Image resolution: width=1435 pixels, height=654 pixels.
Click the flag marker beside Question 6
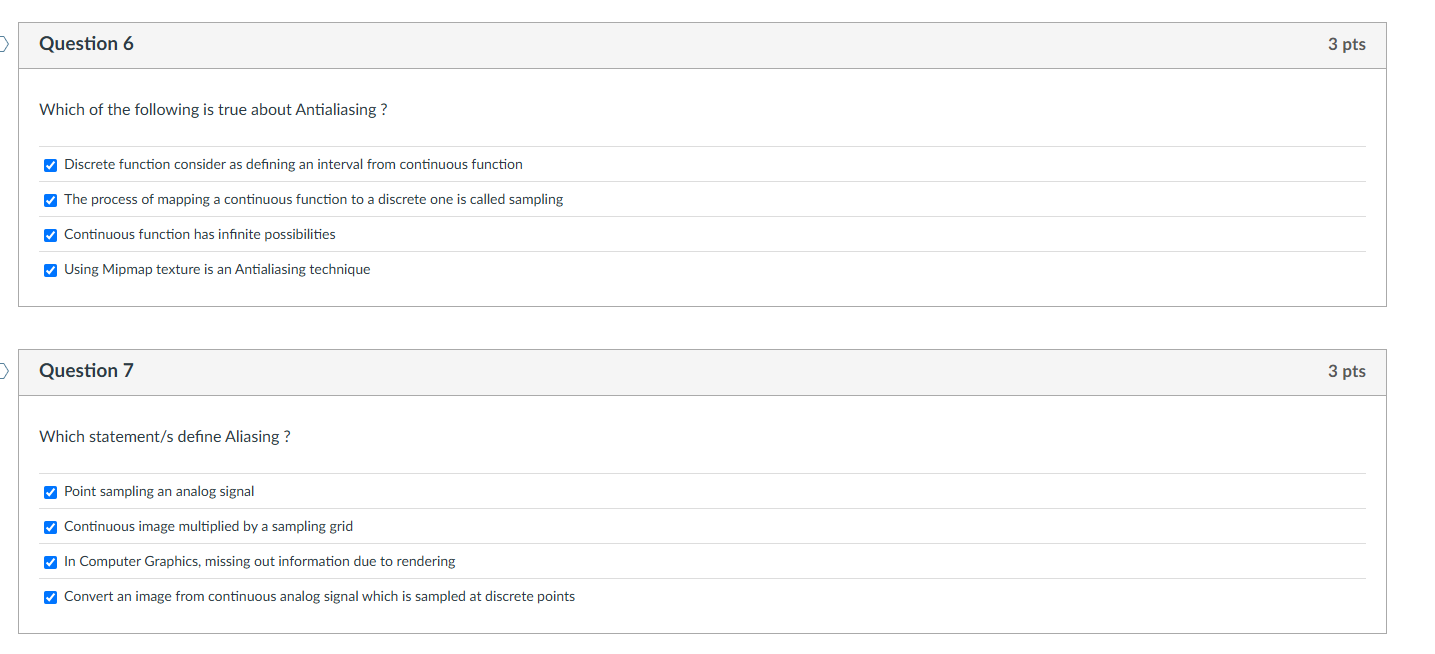point(3,44)
